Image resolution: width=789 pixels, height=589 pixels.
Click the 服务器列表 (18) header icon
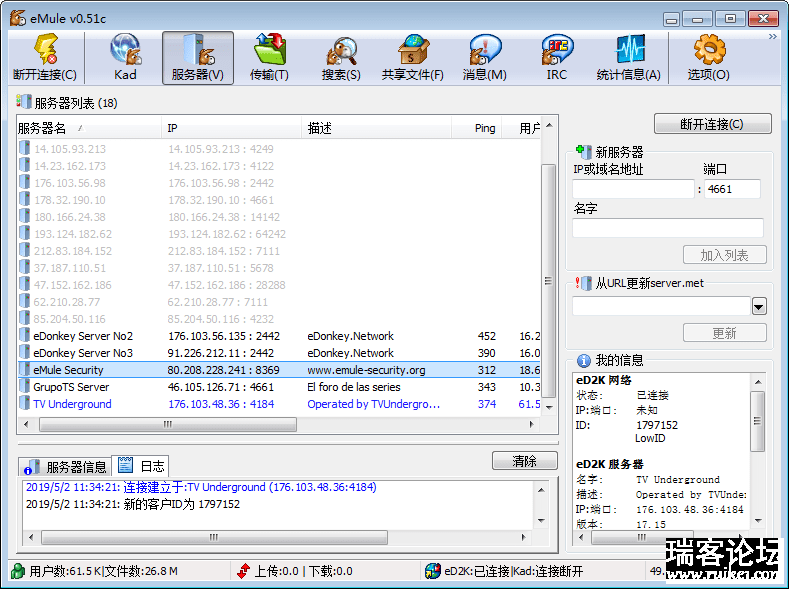point(24,102)
